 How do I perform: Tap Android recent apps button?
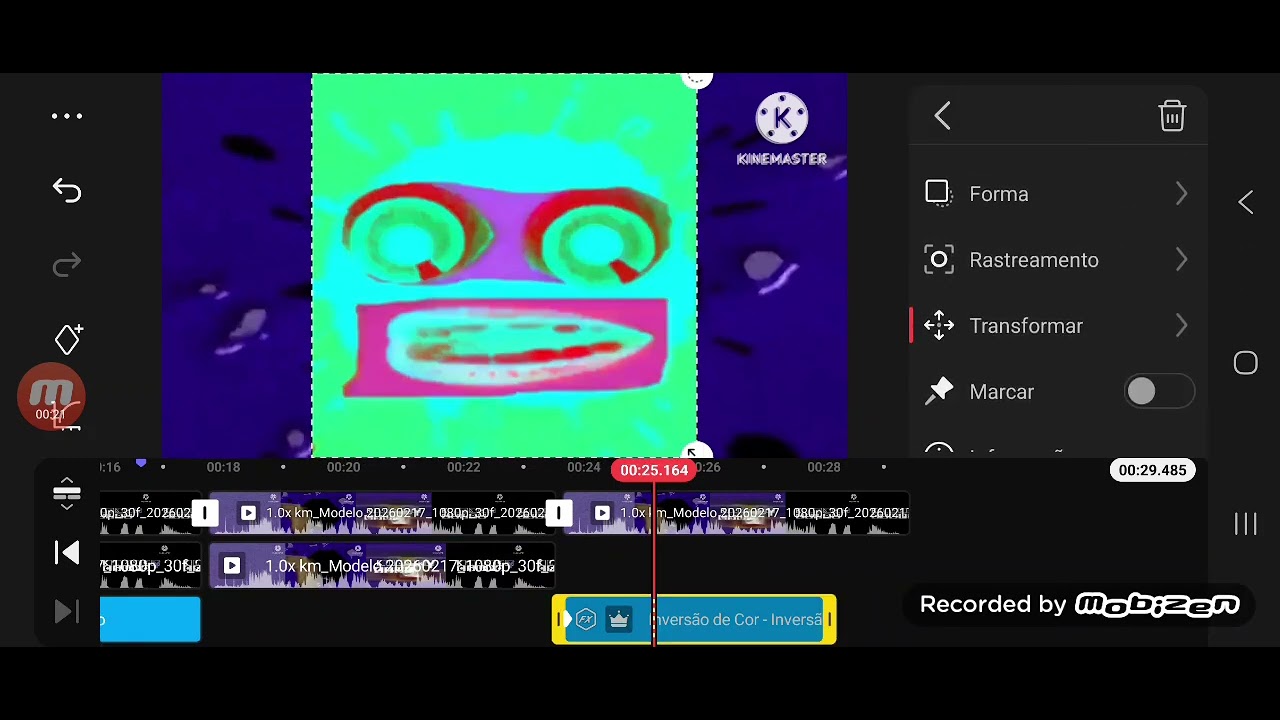(x=1246, y=524)
